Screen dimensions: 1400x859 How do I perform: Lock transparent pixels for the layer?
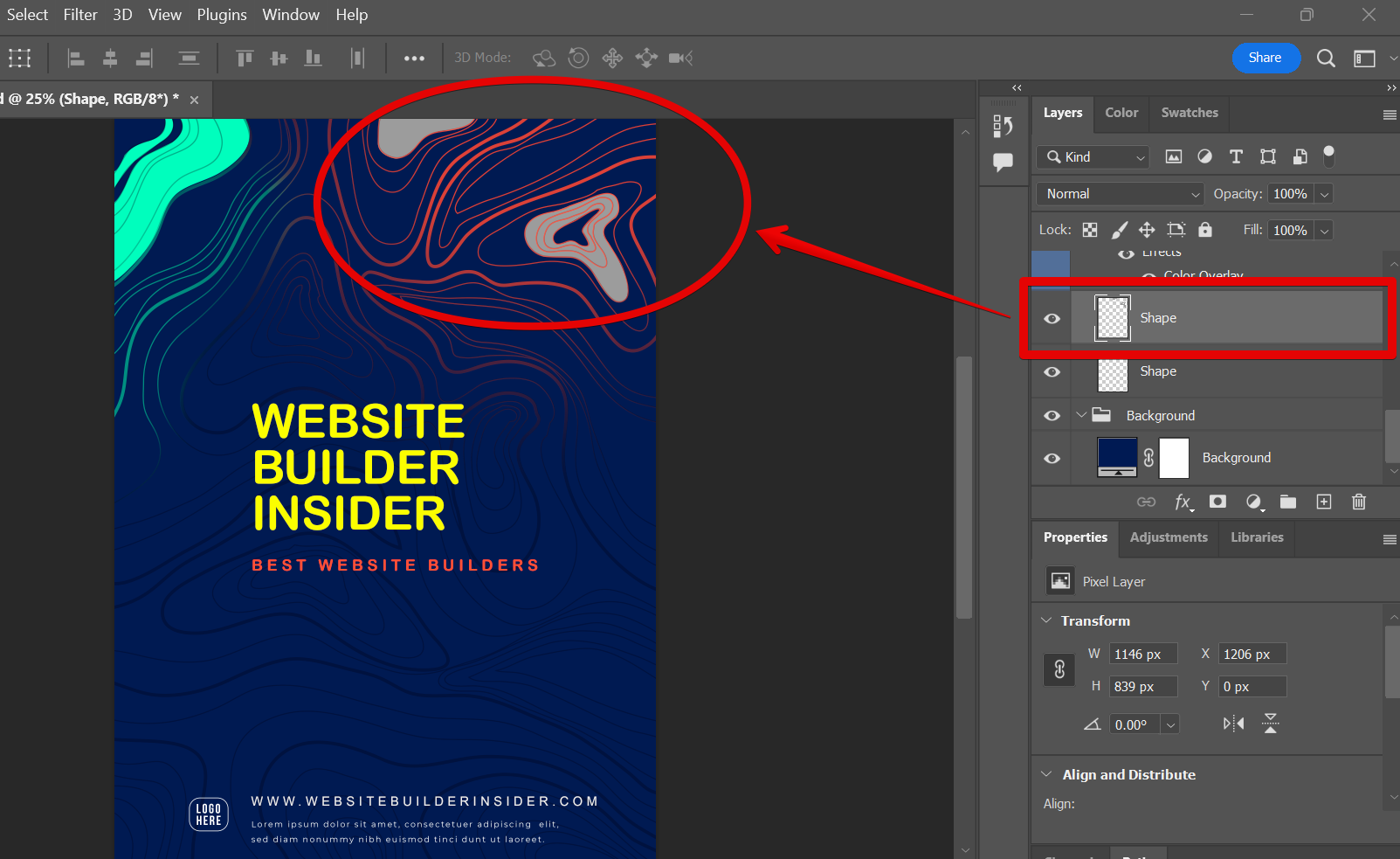[x=1089, y=230]
